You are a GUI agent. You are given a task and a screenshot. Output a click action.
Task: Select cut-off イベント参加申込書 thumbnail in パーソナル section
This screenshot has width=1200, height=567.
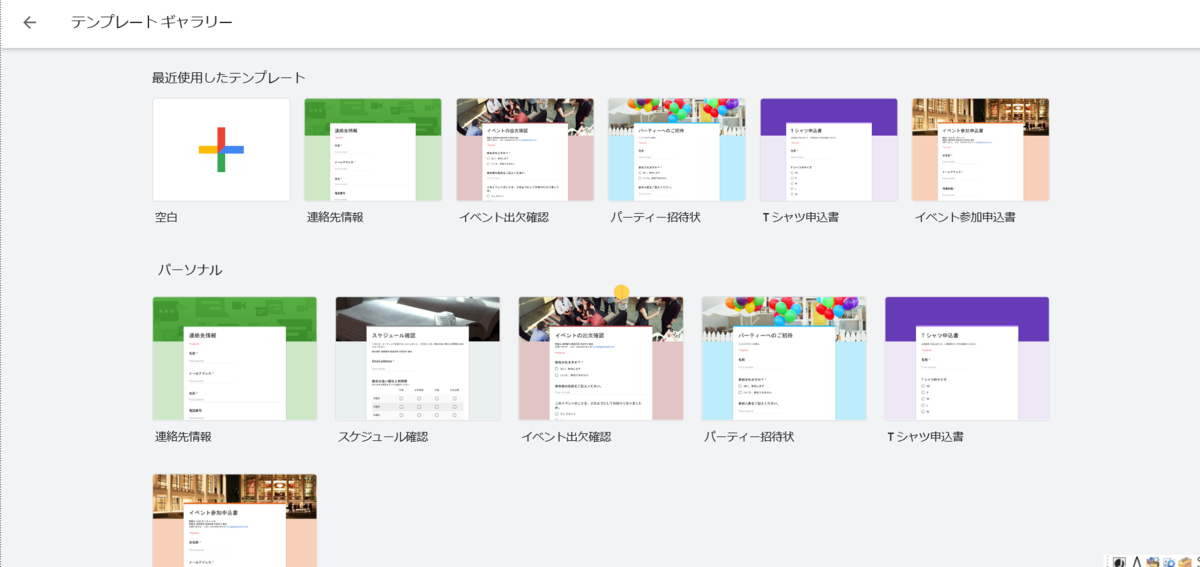(x=235, y=520)
